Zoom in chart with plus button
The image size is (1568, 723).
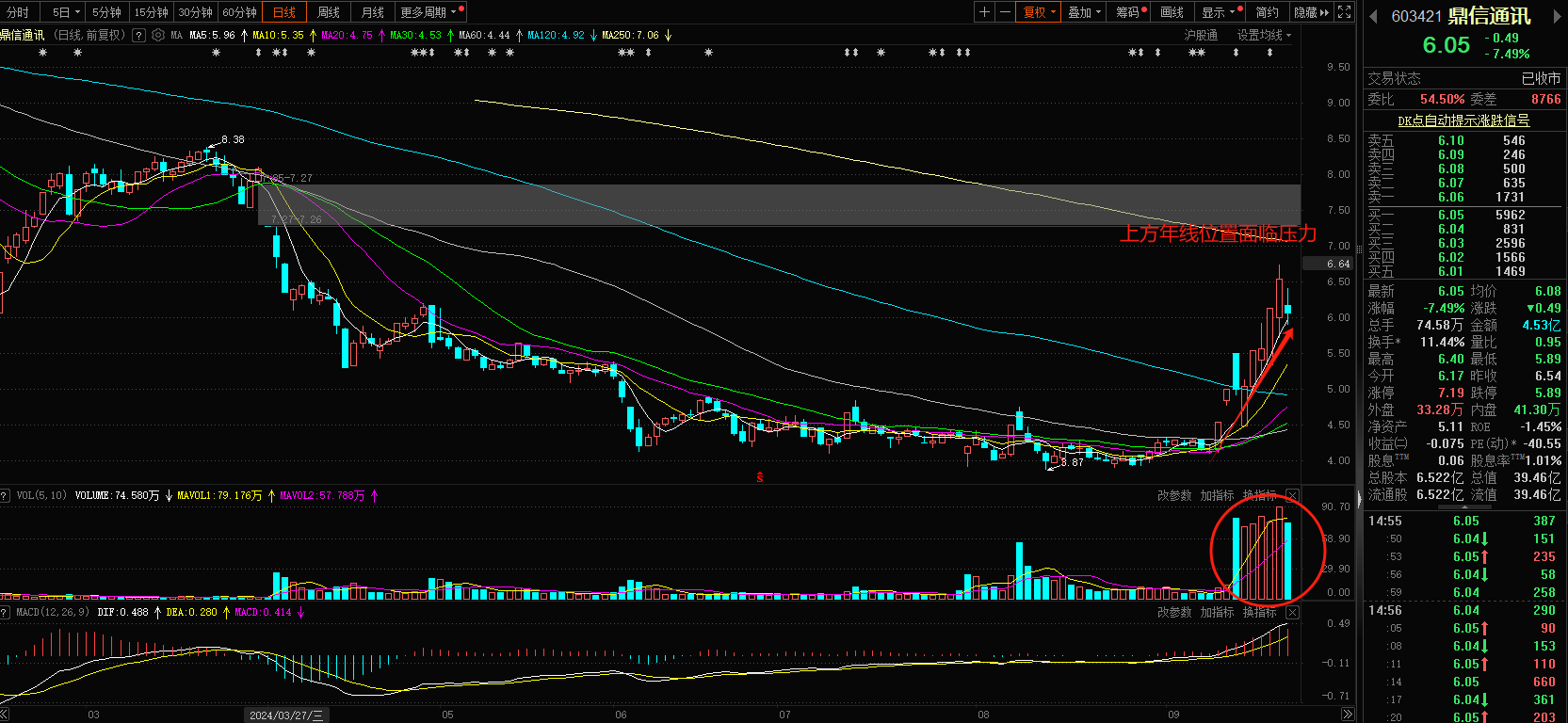pos(984,12)
